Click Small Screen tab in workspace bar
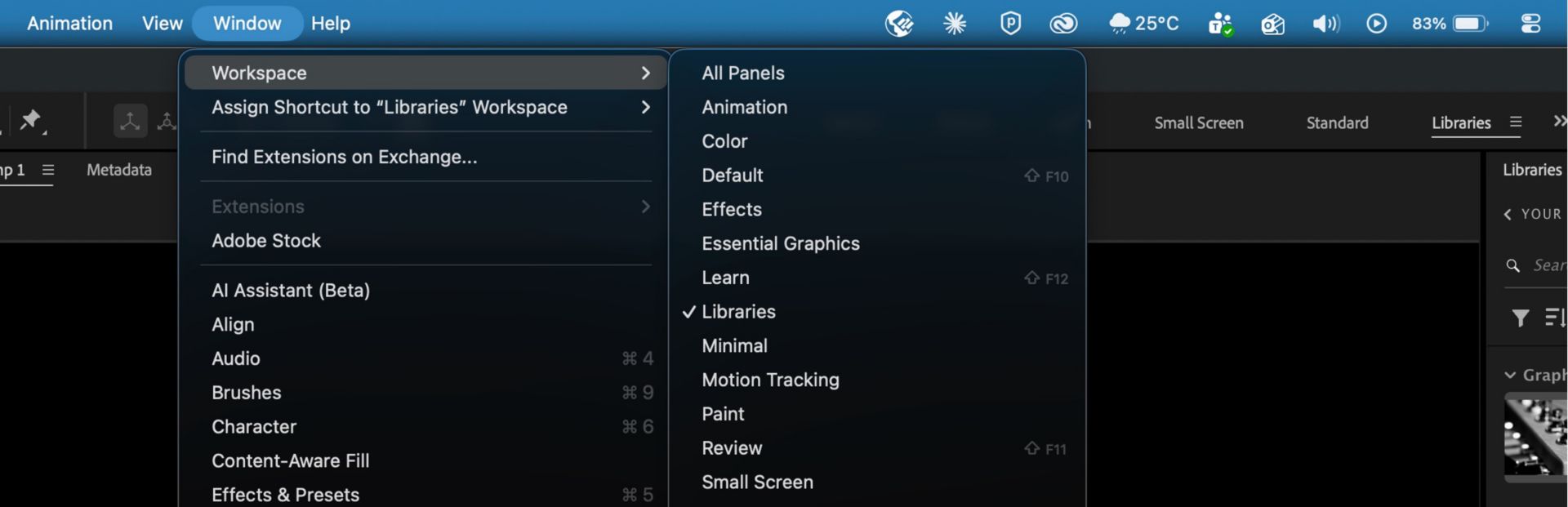The width and height of the screenshot is (1568, 507). [x=1198, y=122]
